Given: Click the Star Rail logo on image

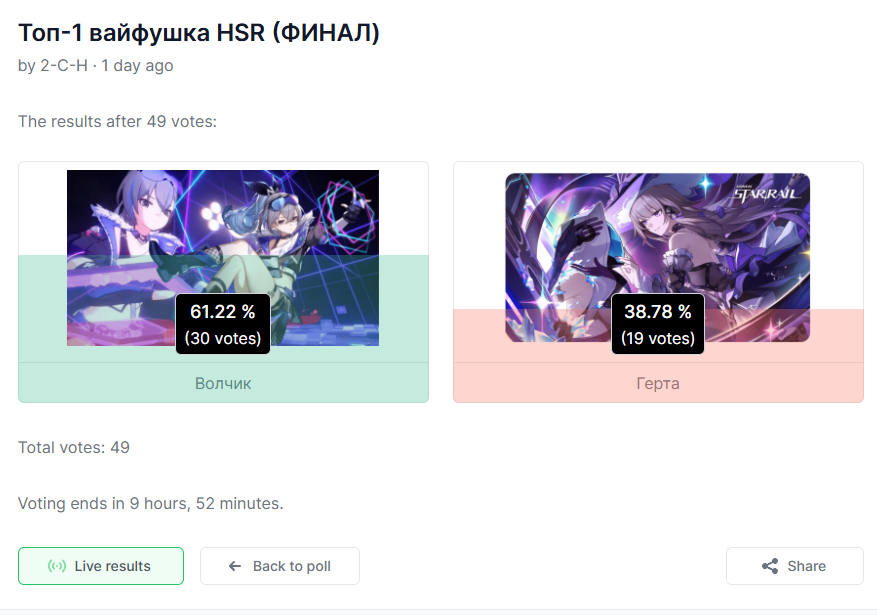Looking at the screenshot, I should [x=765, y=193].
